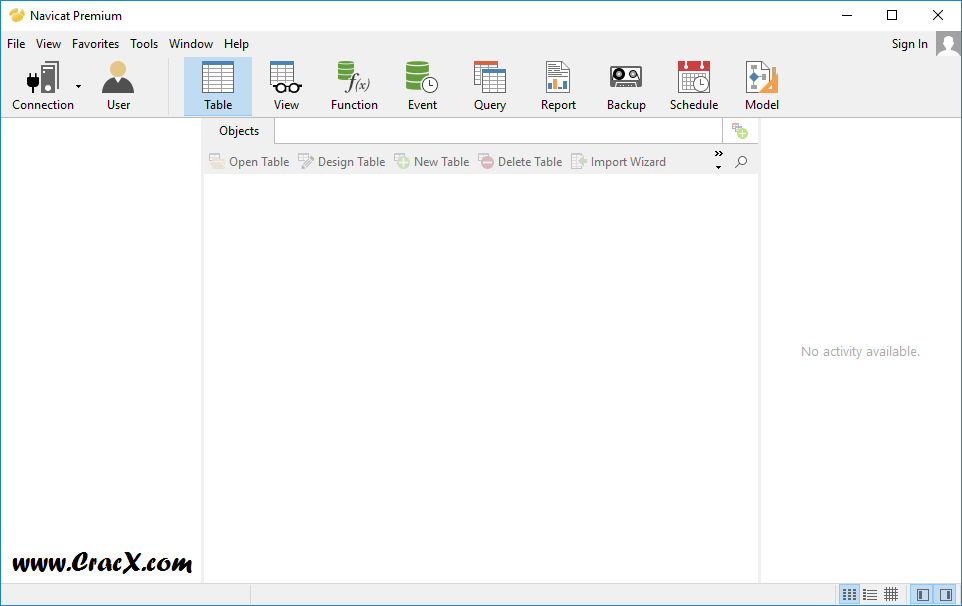Toggle the right information pane
Screen dimensions: 962x606
pyautogui.click(x=945, y=594)
